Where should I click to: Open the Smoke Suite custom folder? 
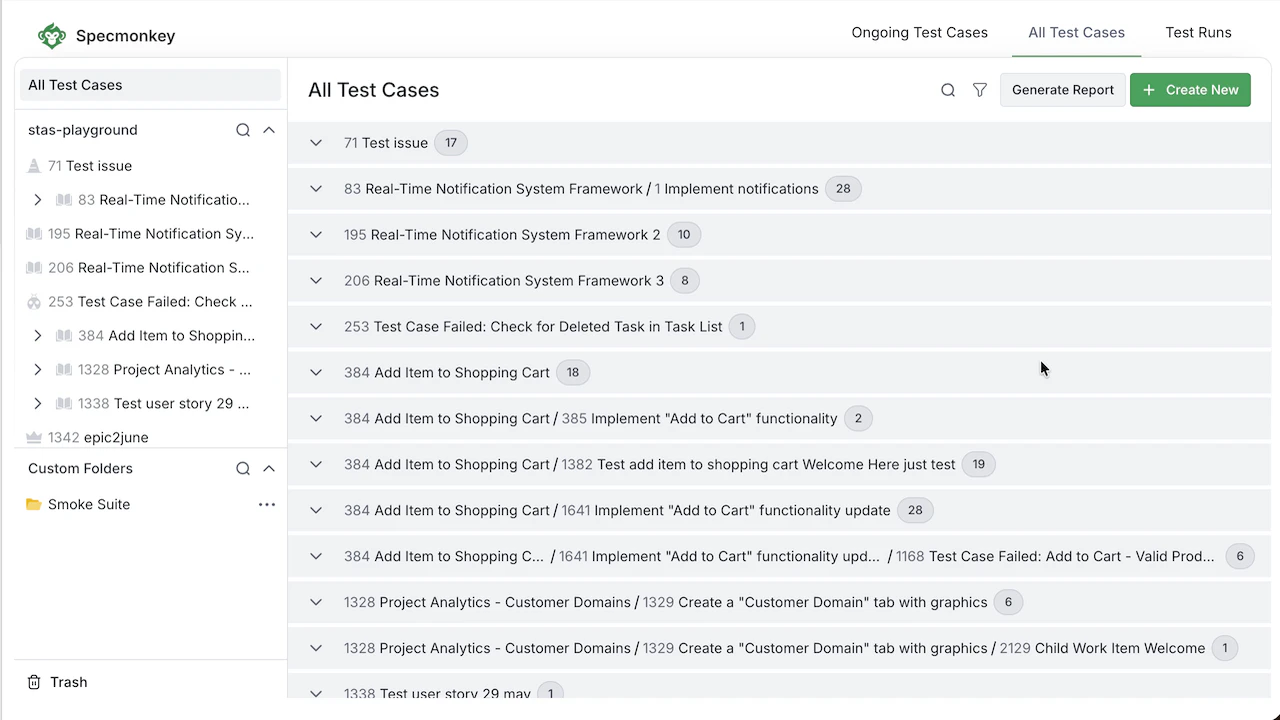(x=89, y=504)
